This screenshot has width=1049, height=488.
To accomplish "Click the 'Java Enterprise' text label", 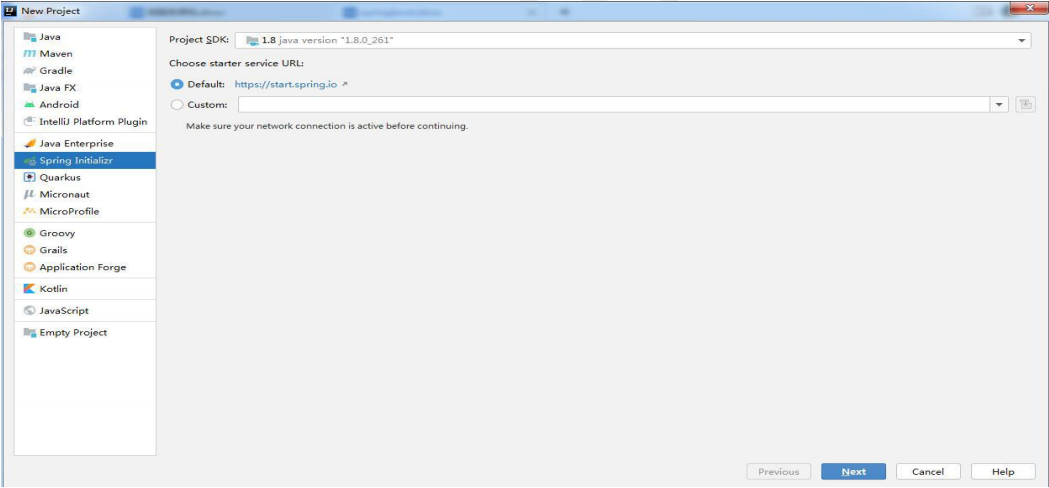I will point(76,143).
